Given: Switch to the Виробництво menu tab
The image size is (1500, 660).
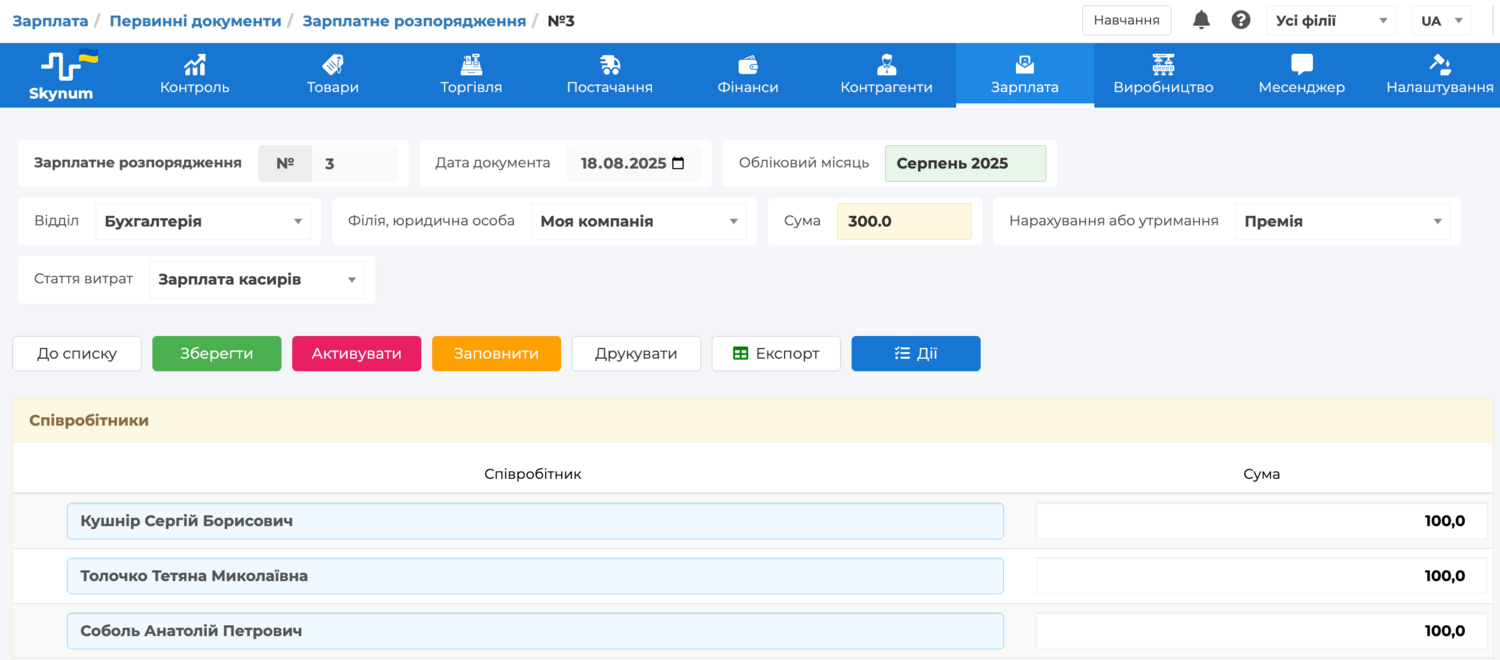Looking at the screenshot, I should tap(1163, 75).
